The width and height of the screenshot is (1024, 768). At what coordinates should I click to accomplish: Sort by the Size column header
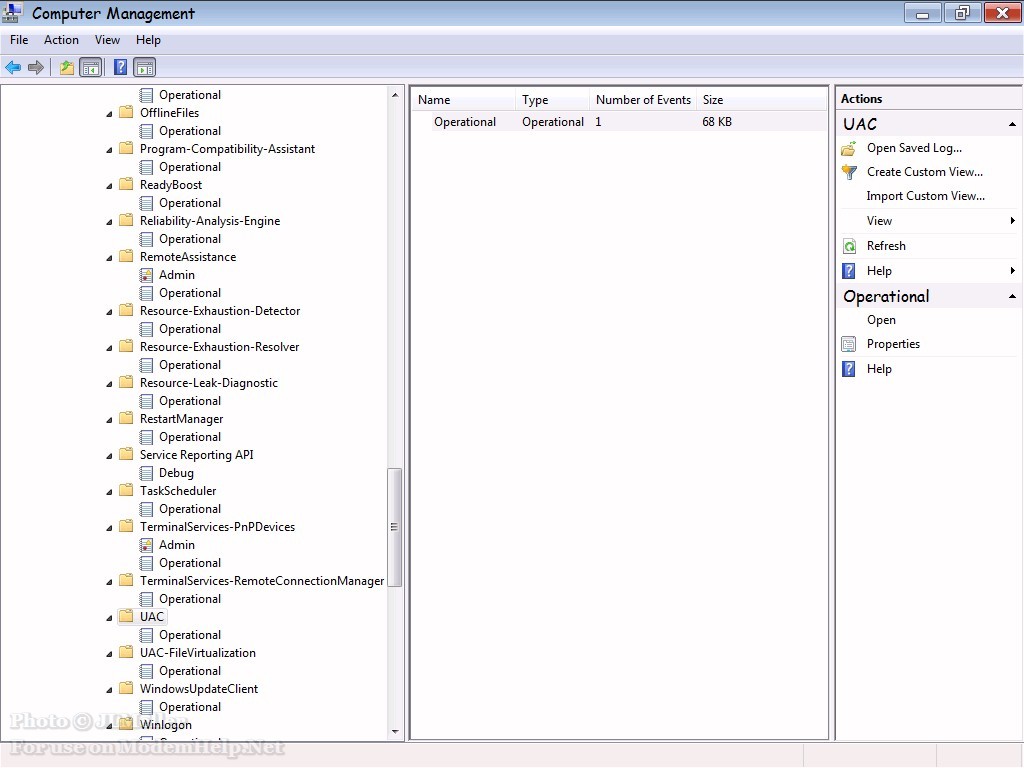[761, 100]
